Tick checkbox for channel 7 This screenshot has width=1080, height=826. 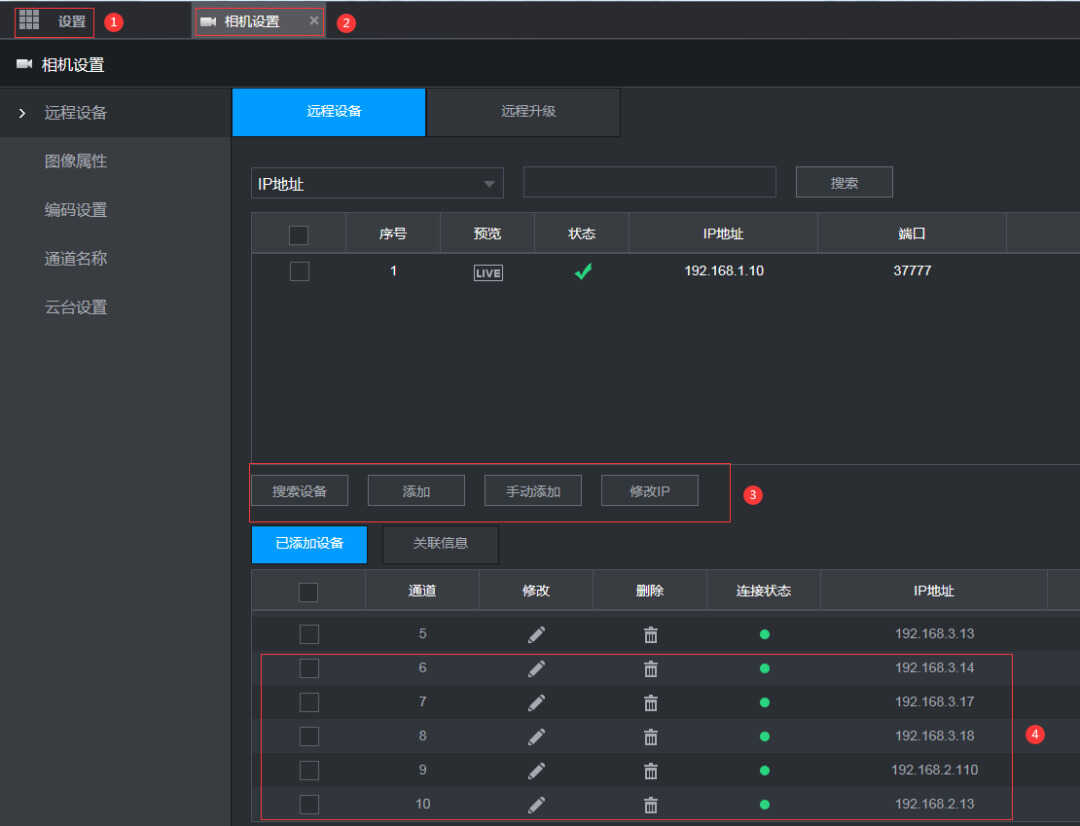pyautogui.click(x=309, y=703)
